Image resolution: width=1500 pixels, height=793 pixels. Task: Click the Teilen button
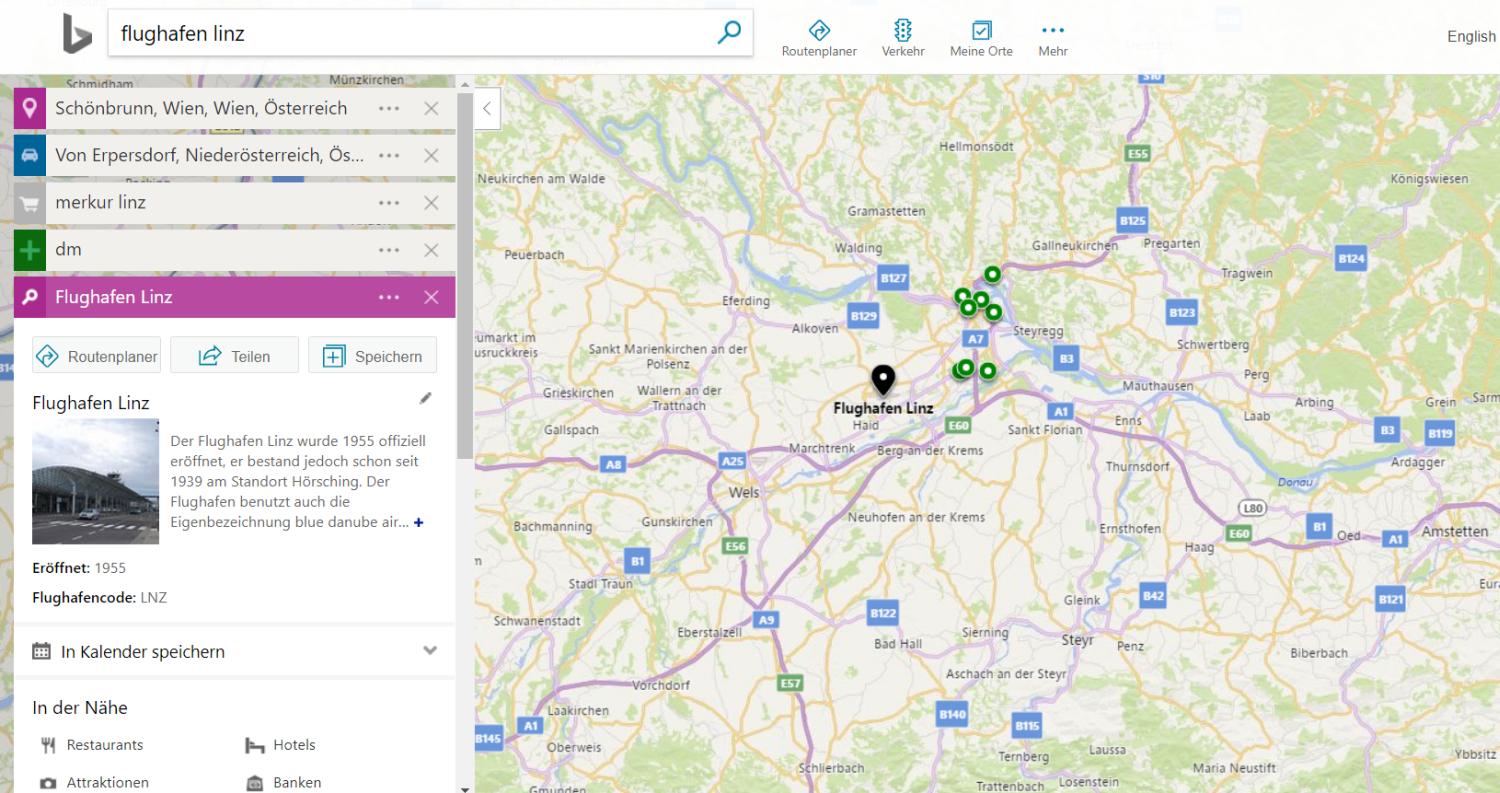point(234,356)
